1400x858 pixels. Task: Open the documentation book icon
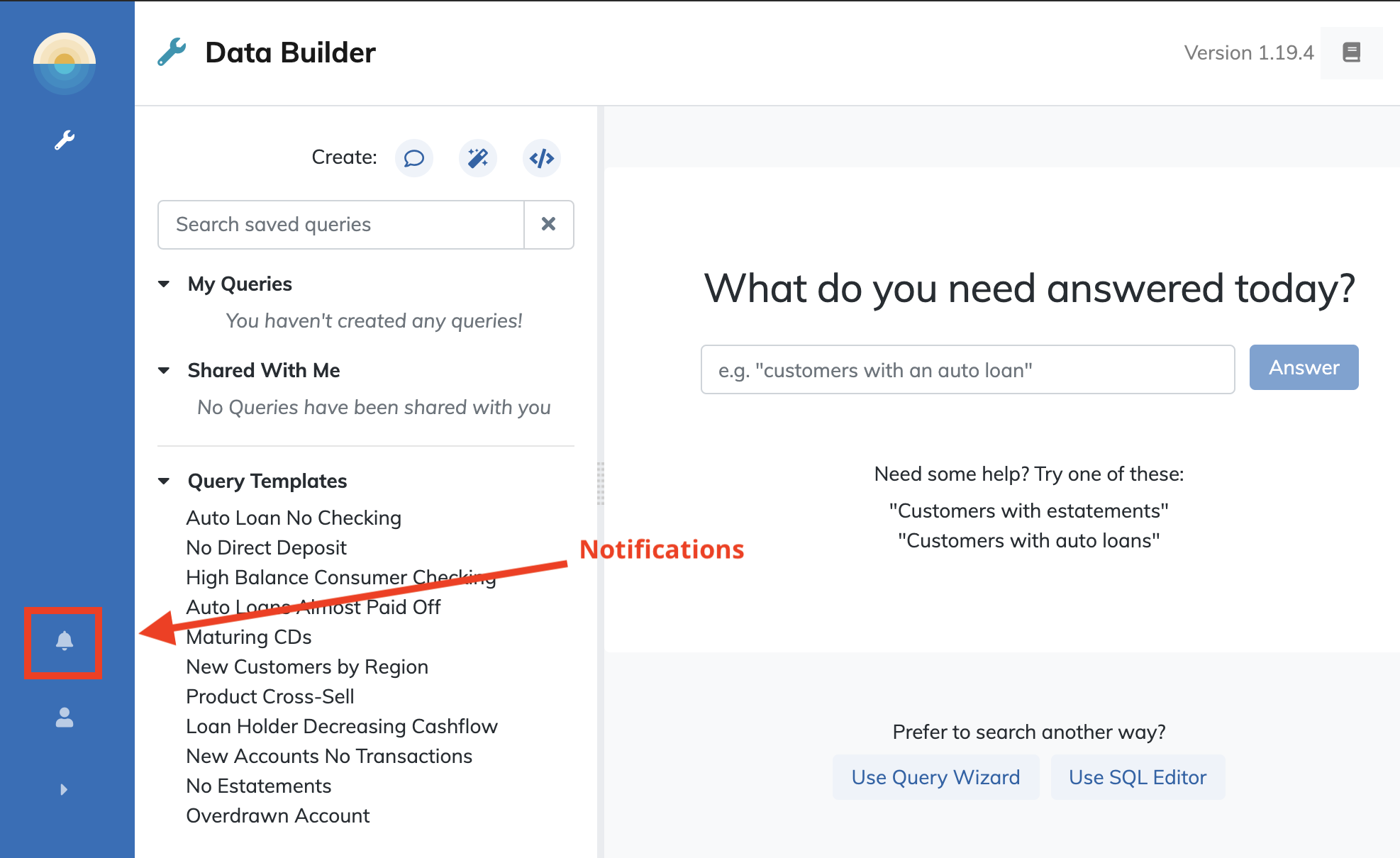point(1352,52)
